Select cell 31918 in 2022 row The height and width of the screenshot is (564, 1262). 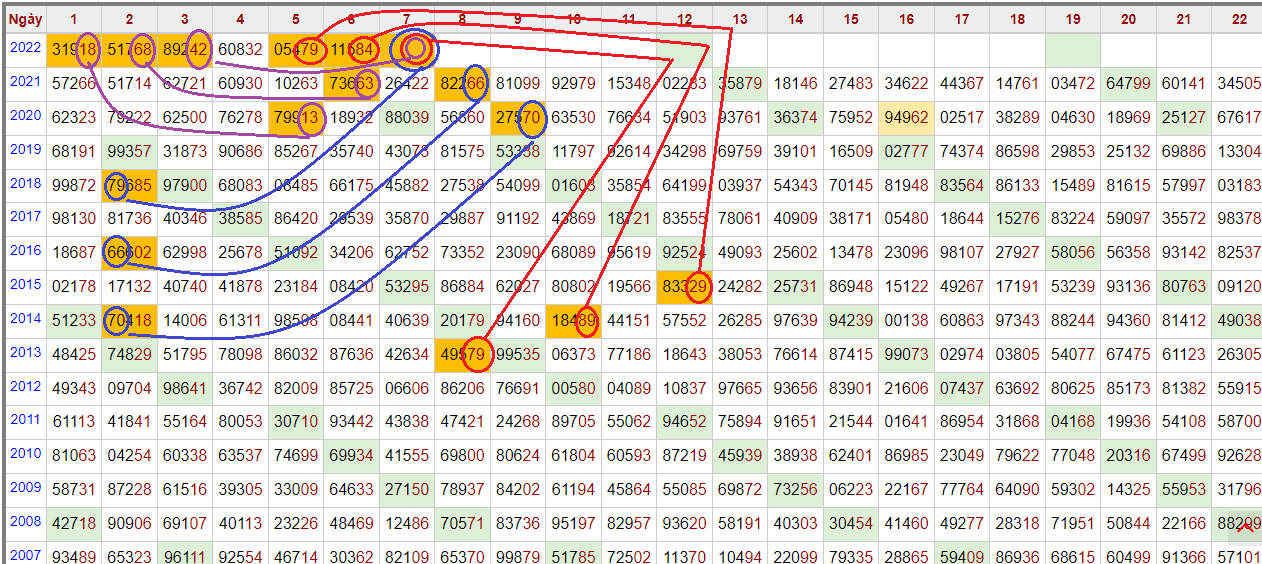(74, 49)
